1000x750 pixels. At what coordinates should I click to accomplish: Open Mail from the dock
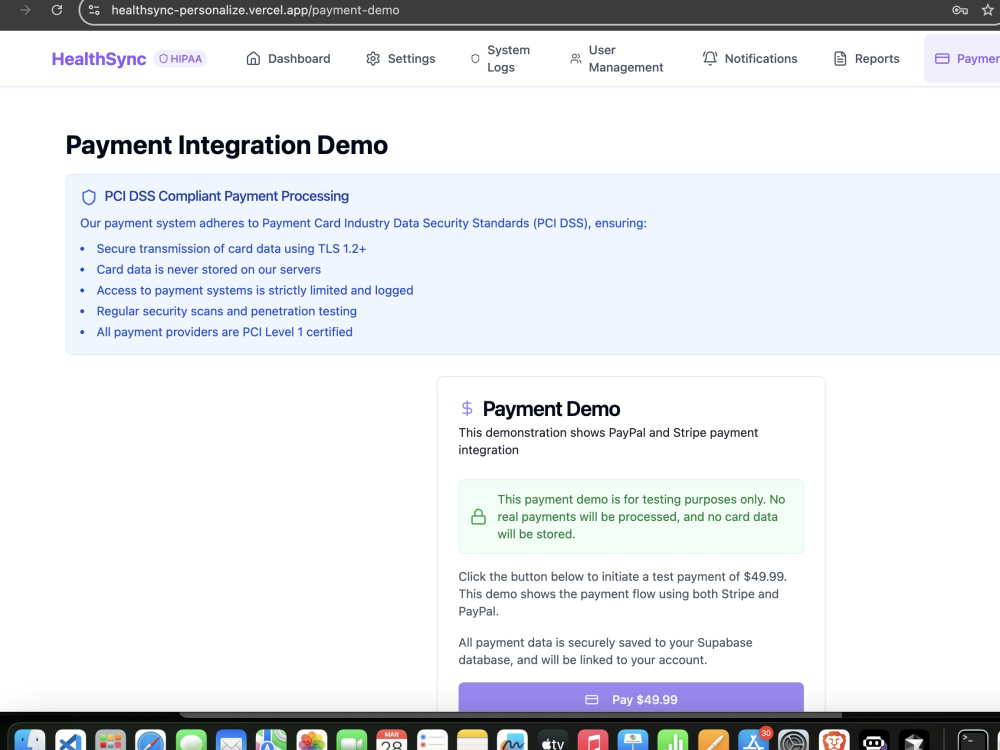[231, 740]
